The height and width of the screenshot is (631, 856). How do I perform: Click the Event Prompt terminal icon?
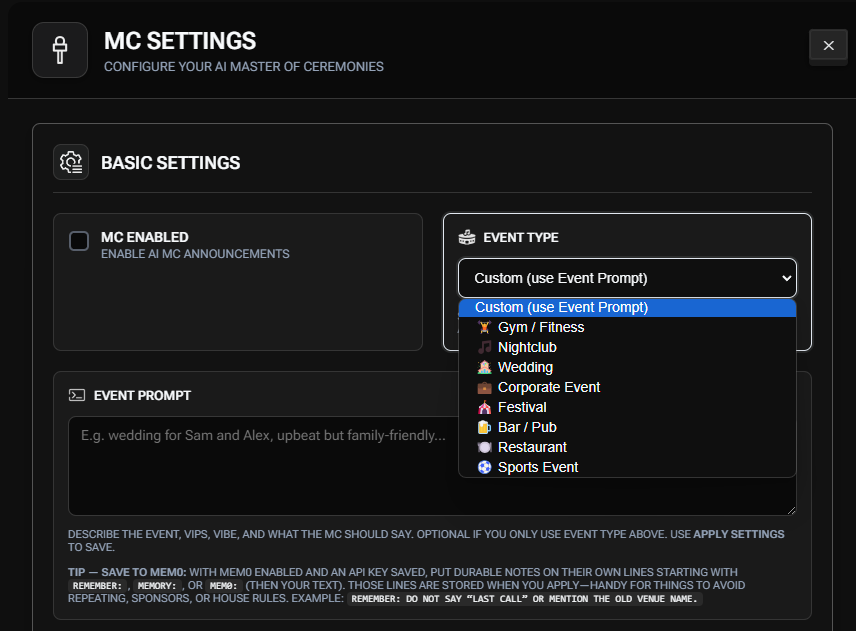[77, 395]
